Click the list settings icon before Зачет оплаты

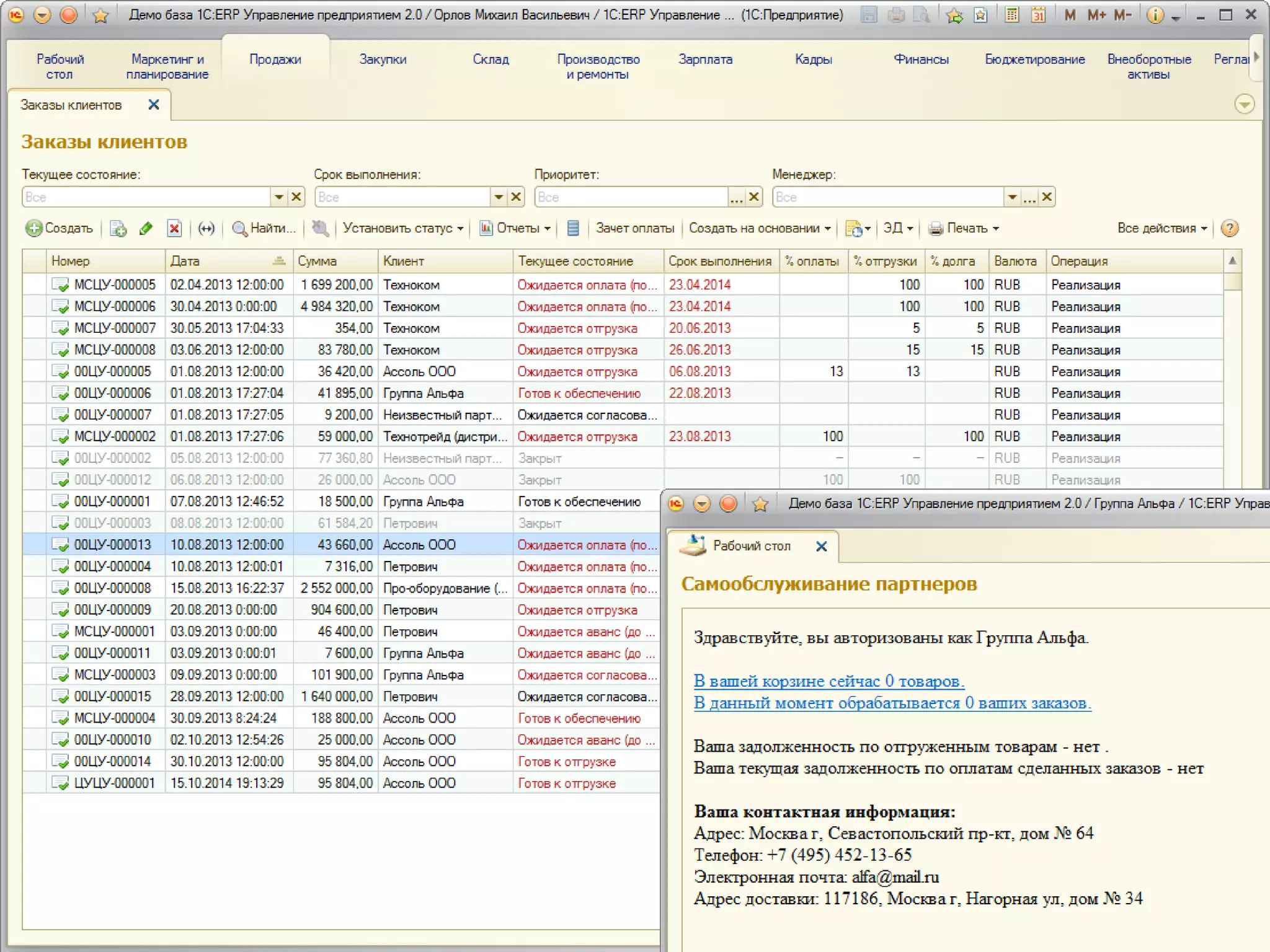coord(573,229)
